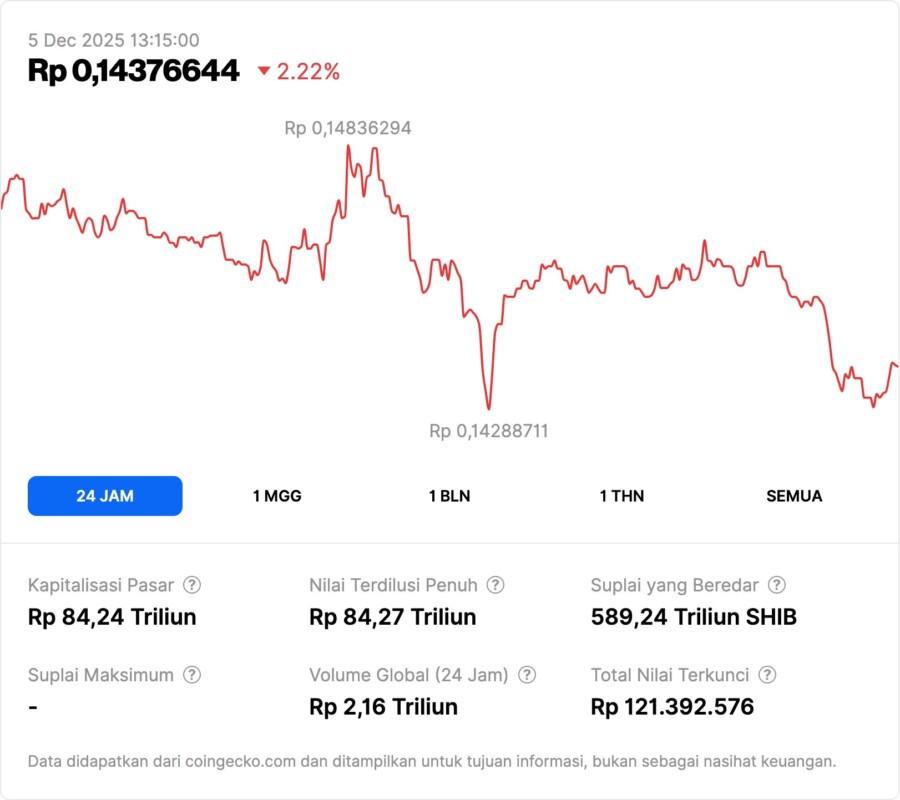Screen dimensions: 900x800
Task: Select the 1 THN range tab
Action: (x=622, y=496)
